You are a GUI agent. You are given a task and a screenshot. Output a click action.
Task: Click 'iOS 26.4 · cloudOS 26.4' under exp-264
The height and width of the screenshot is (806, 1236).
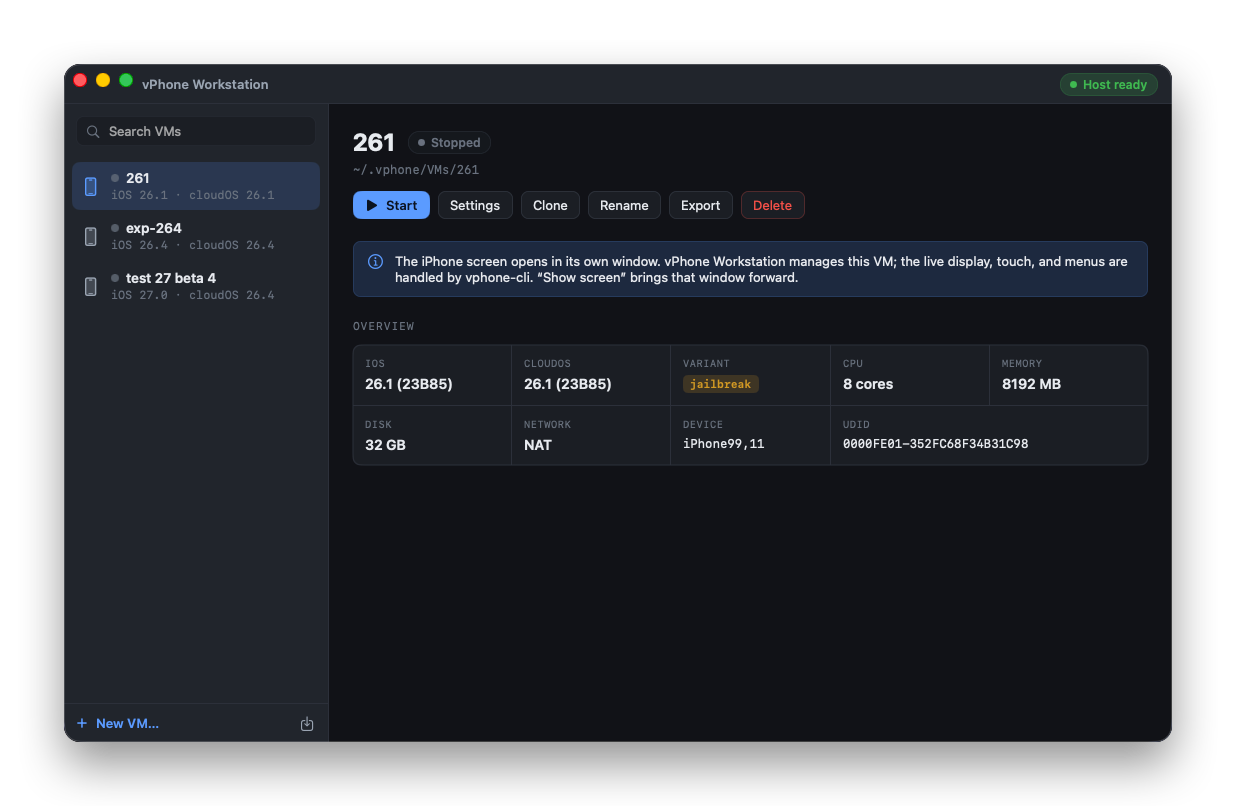pos(192,245)
